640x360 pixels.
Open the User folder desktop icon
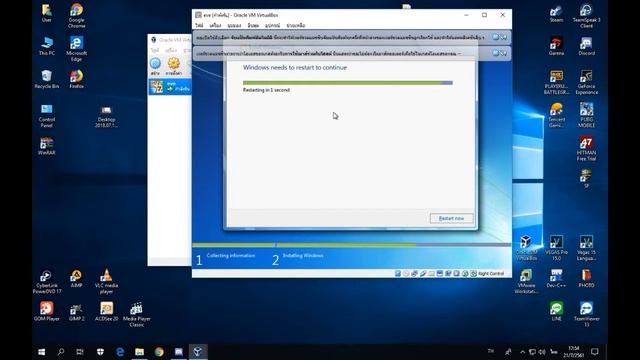[x=47, y=13]
